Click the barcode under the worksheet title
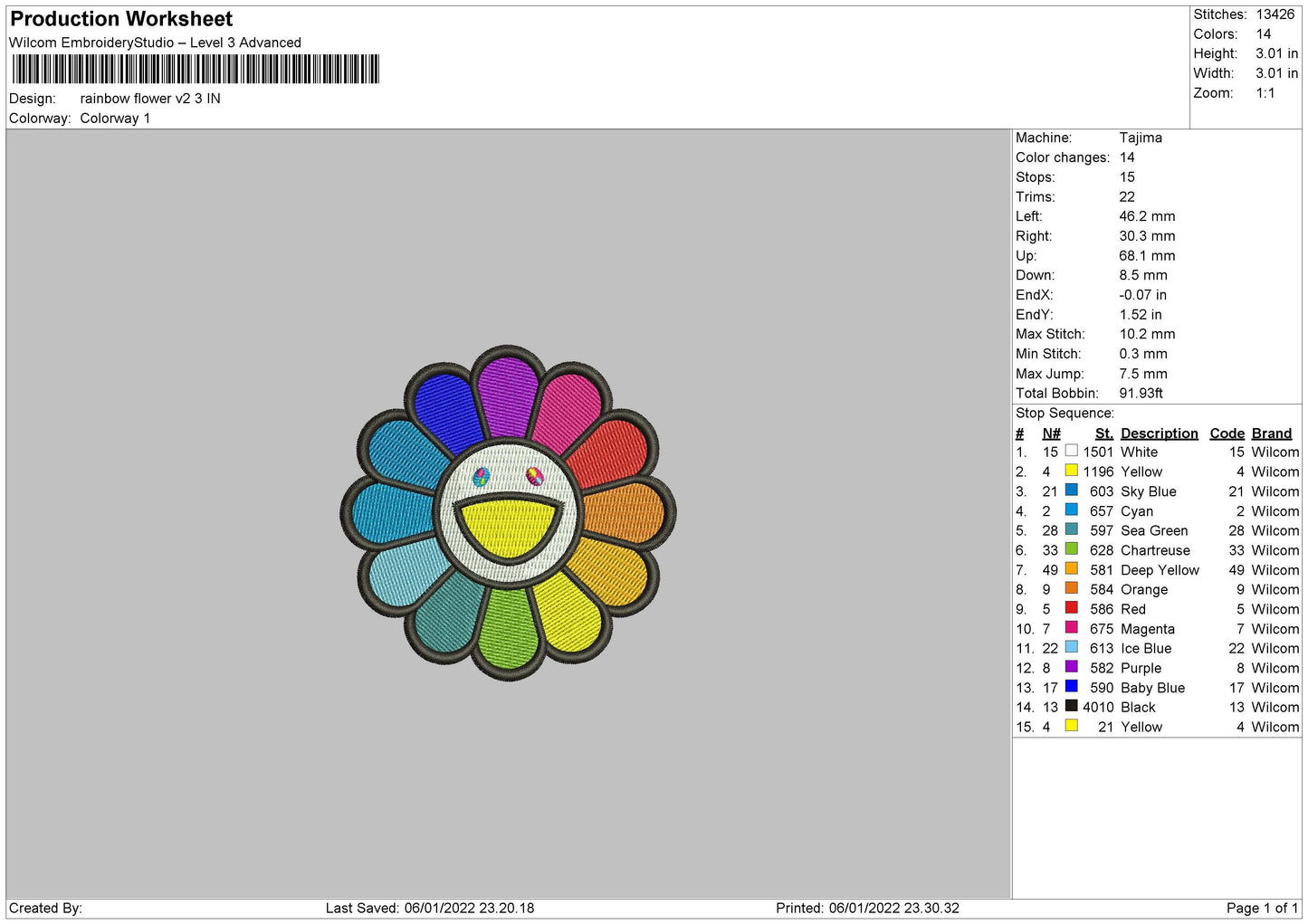Viewport: 1308px width, 924px height. [x=196, y=70]
